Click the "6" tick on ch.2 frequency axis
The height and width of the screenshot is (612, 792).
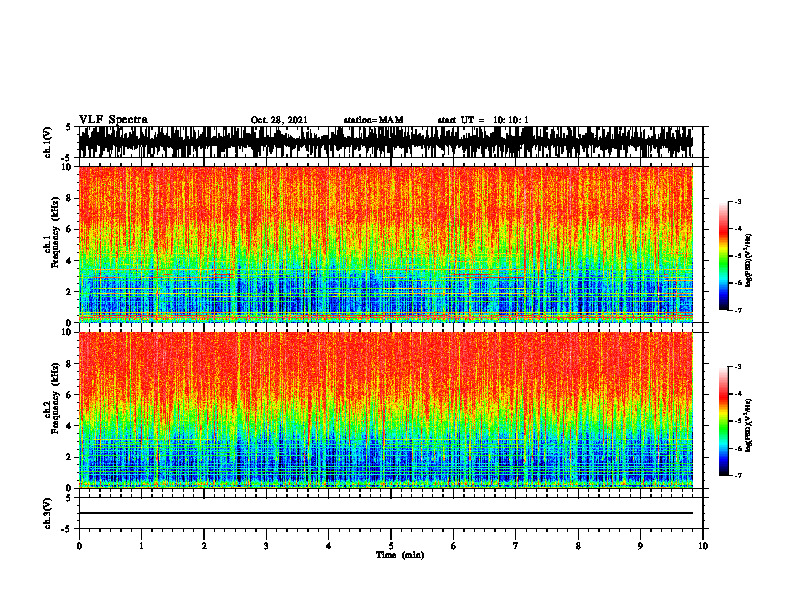click(70, 395)
